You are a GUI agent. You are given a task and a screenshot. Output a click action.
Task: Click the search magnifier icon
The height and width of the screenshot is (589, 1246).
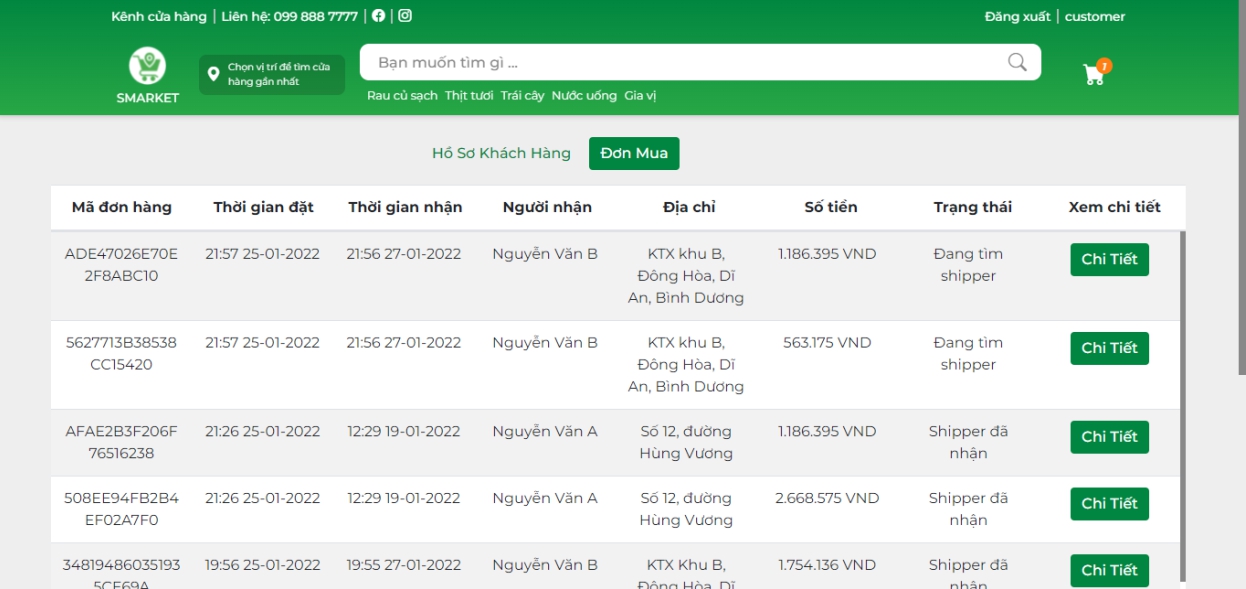point(1016,62)
